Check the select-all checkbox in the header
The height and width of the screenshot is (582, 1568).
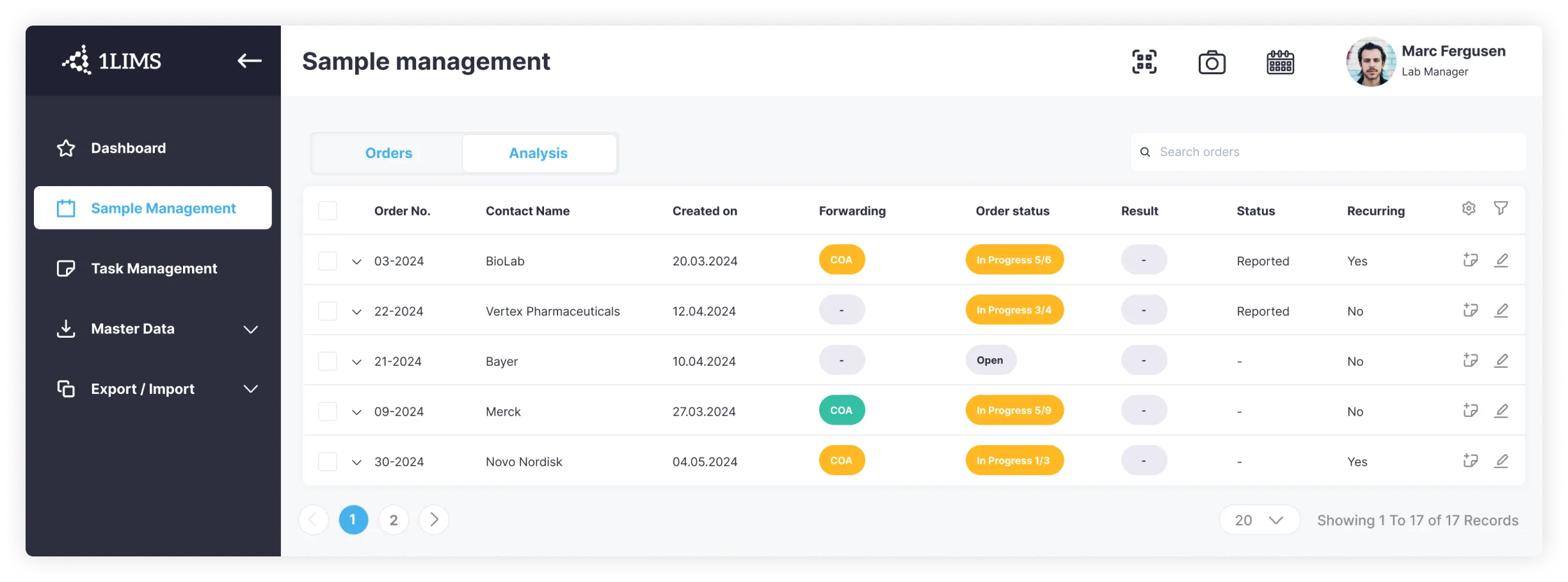click(328, 210)
